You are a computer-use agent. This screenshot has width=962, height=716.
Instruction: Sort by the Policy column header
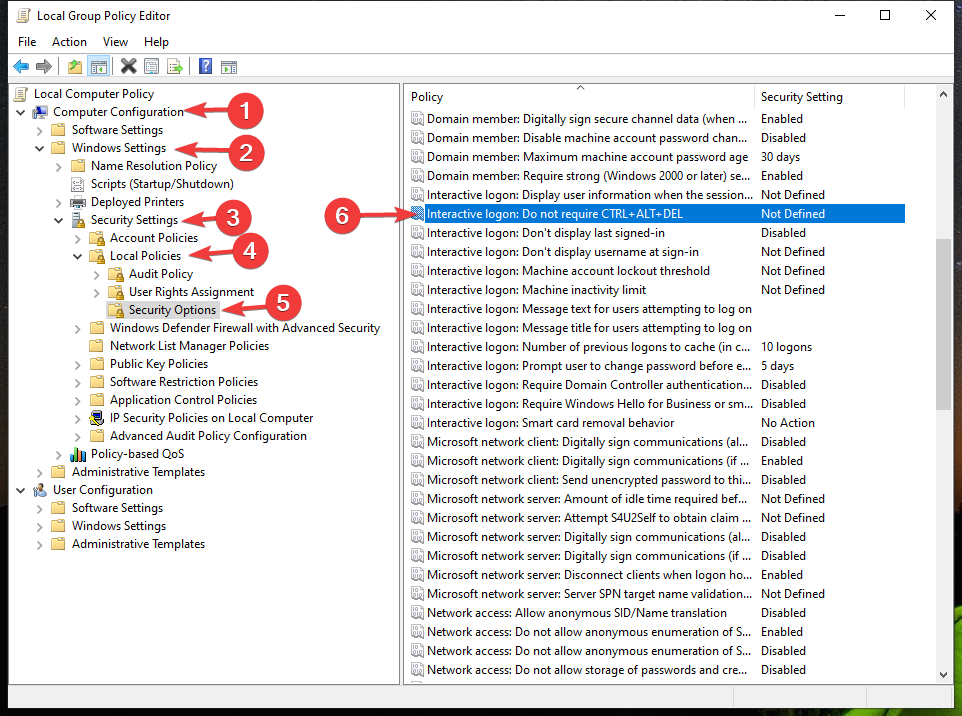(580, 97)
